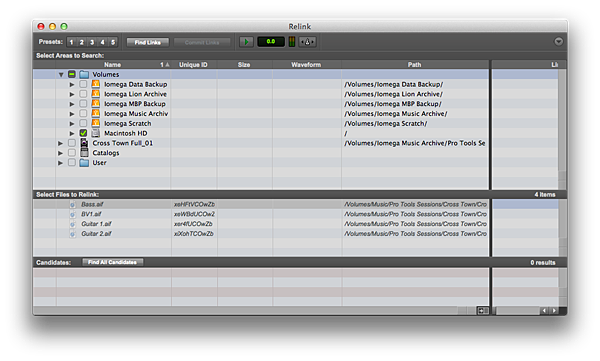Select view preset 3
This screenshot has height=361, width=600.
[92, 42]
